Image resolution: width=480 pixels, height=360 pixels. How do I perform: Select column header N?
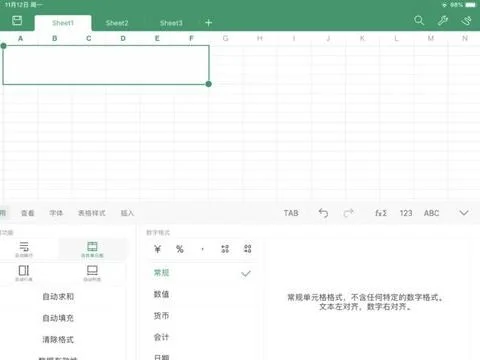click(x=465, y=38)
